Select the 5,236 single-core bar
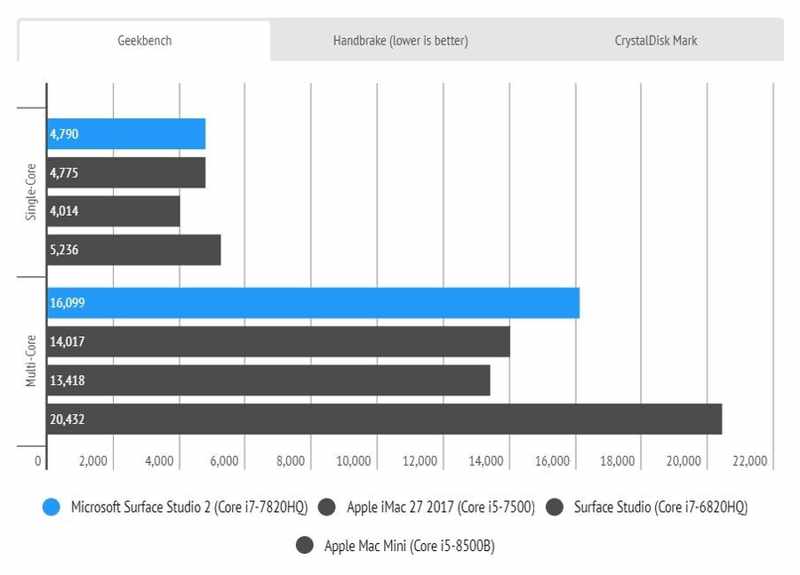 (x=134, y=249)
